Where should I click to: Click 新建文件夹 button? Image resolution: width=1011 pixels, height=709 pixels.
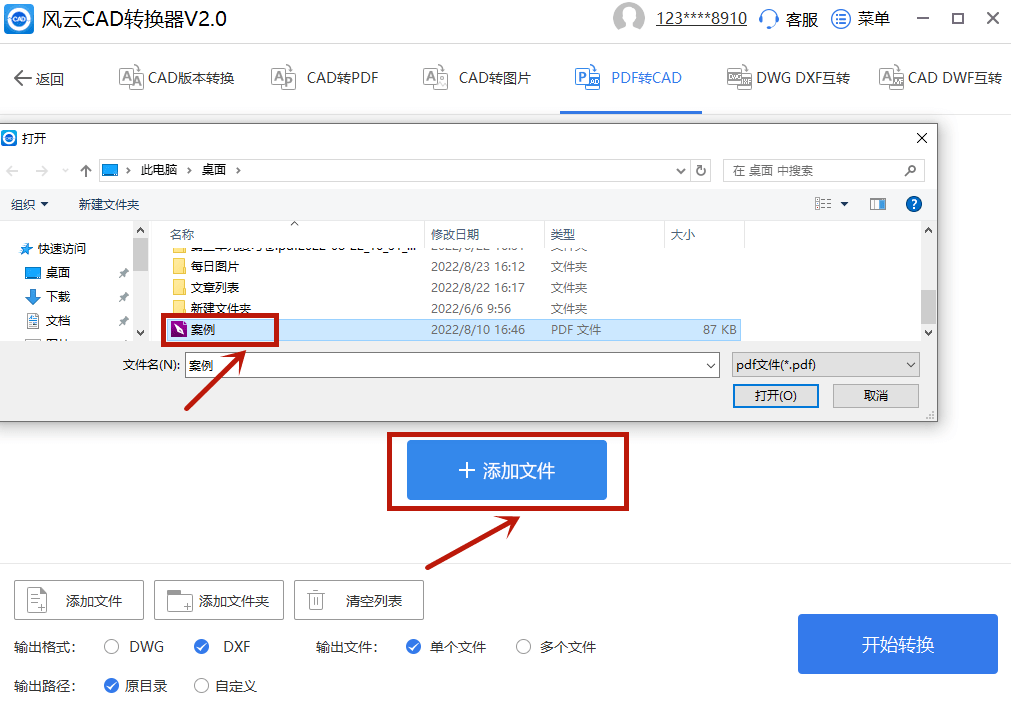coord(108,204)
